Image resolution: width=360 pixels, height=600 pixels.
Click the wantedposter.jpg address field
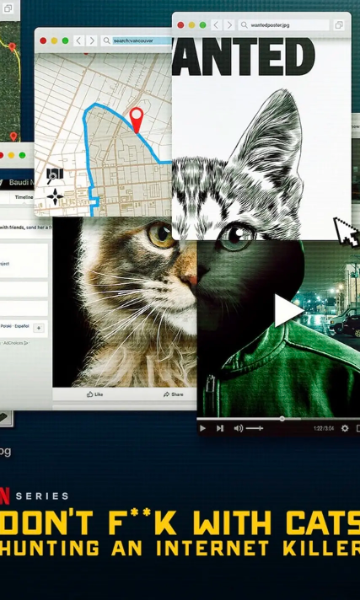[x=283, y=25]
